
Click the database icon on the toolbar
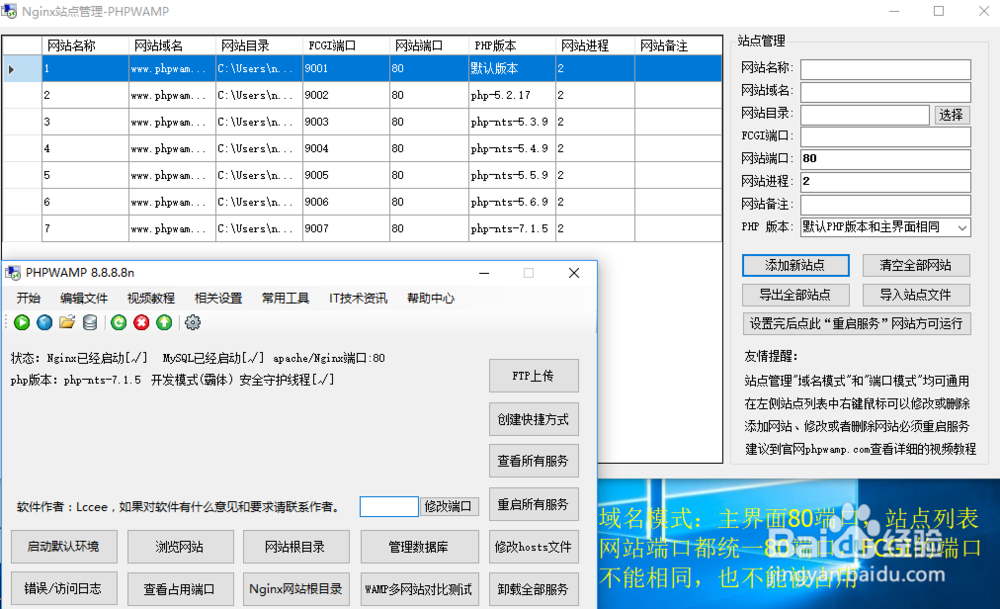pos(89,322)
